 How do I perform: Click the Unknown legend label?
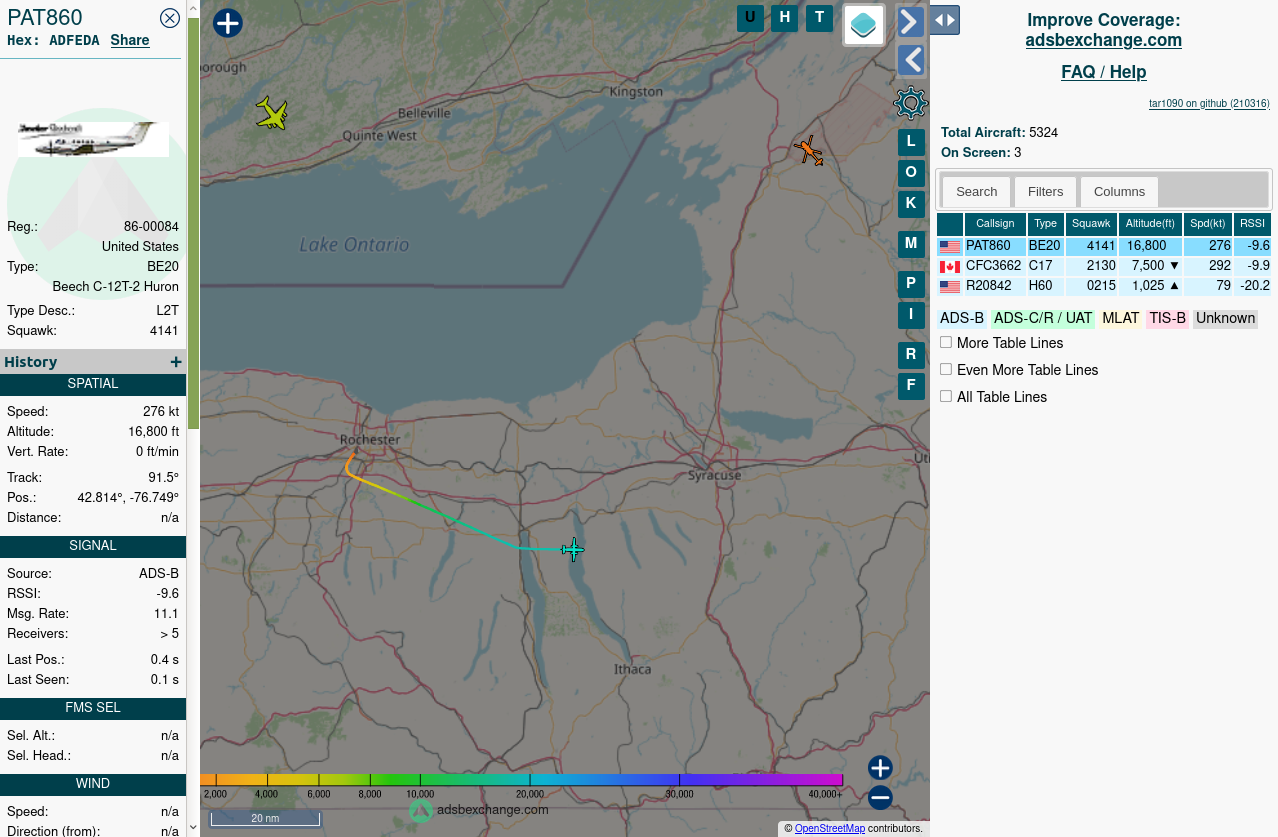click(x=1225, y=319)
